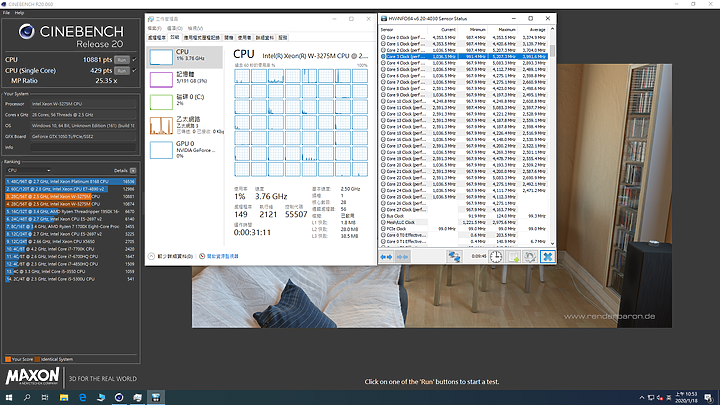
Task: Toggle the checkbox beside CPU (Single Core)
Action: 134,70
